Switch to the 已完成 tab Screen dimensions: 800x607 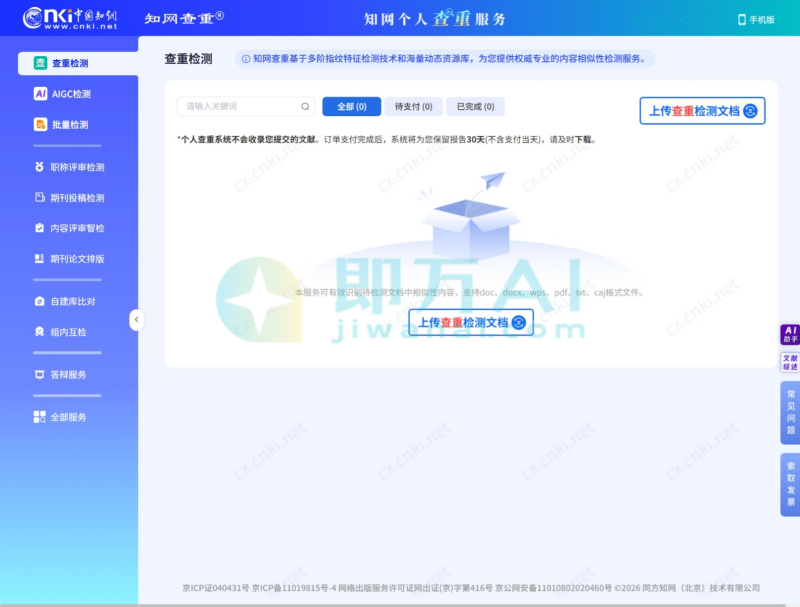(x=475, y=107)
